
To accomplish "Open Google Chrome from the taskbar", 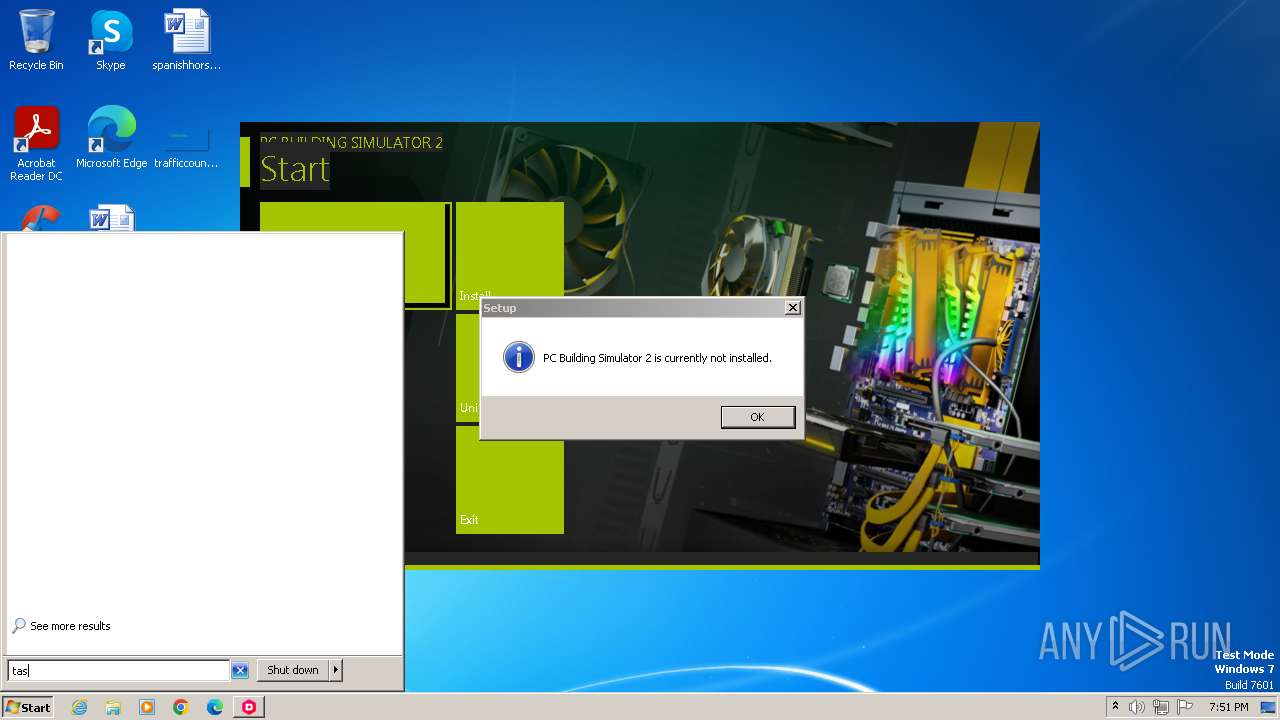I will pos(181,707).
